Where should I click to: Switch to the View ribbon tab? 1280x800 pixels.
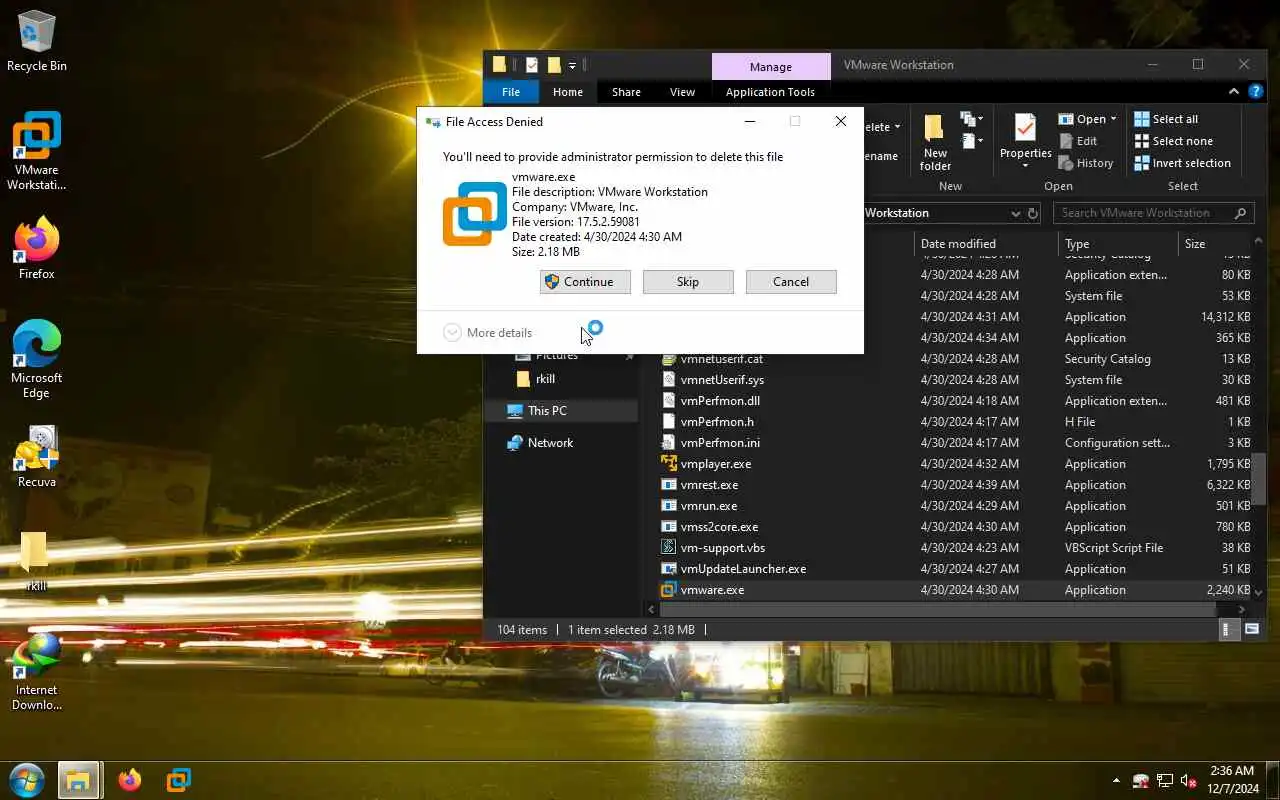682,92
